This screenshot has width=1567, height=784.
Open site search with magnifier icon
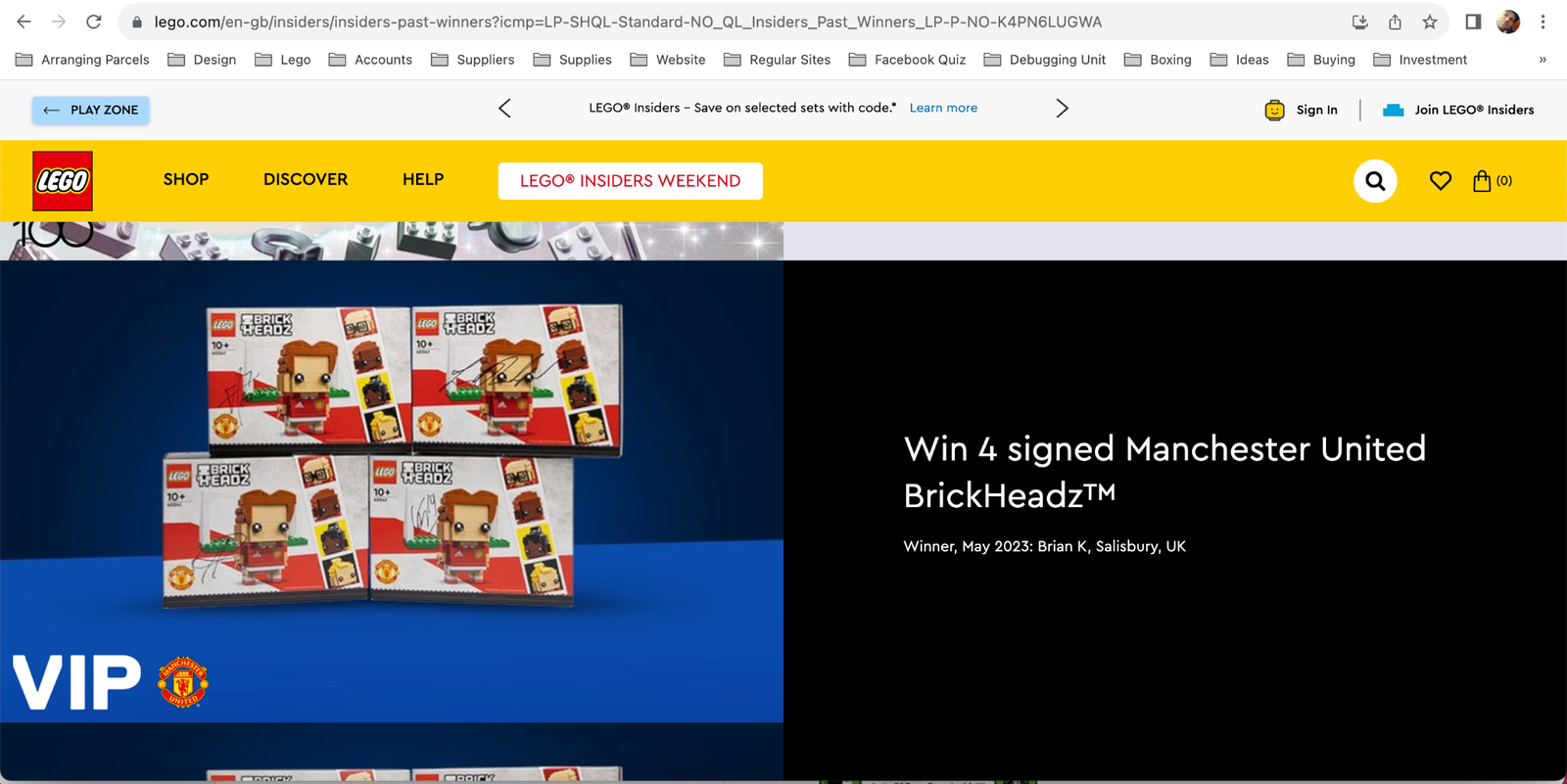[x=1375, y=181]
